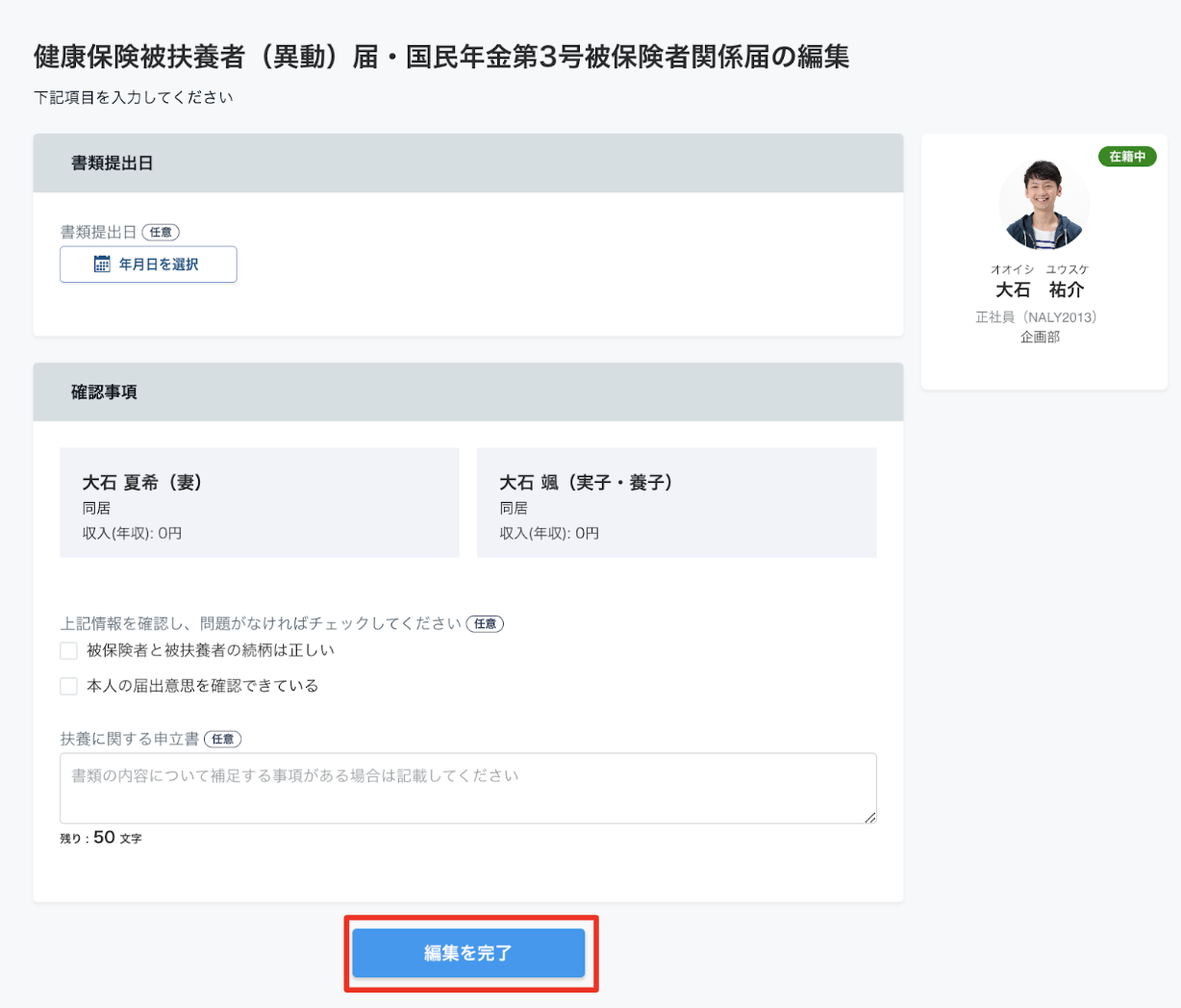This screenshot has width=1181, height=1008.
Task: Click the calendar icon in date button
Action: pyautogui.click(x=102, y=265)
